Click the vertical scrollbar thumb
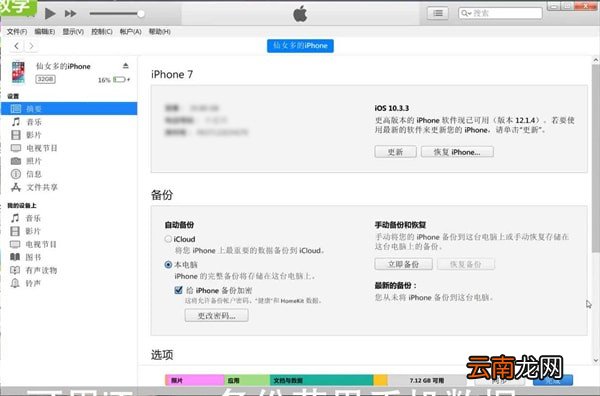The height and width of the screenshot is (396, 600). [595, 158]
